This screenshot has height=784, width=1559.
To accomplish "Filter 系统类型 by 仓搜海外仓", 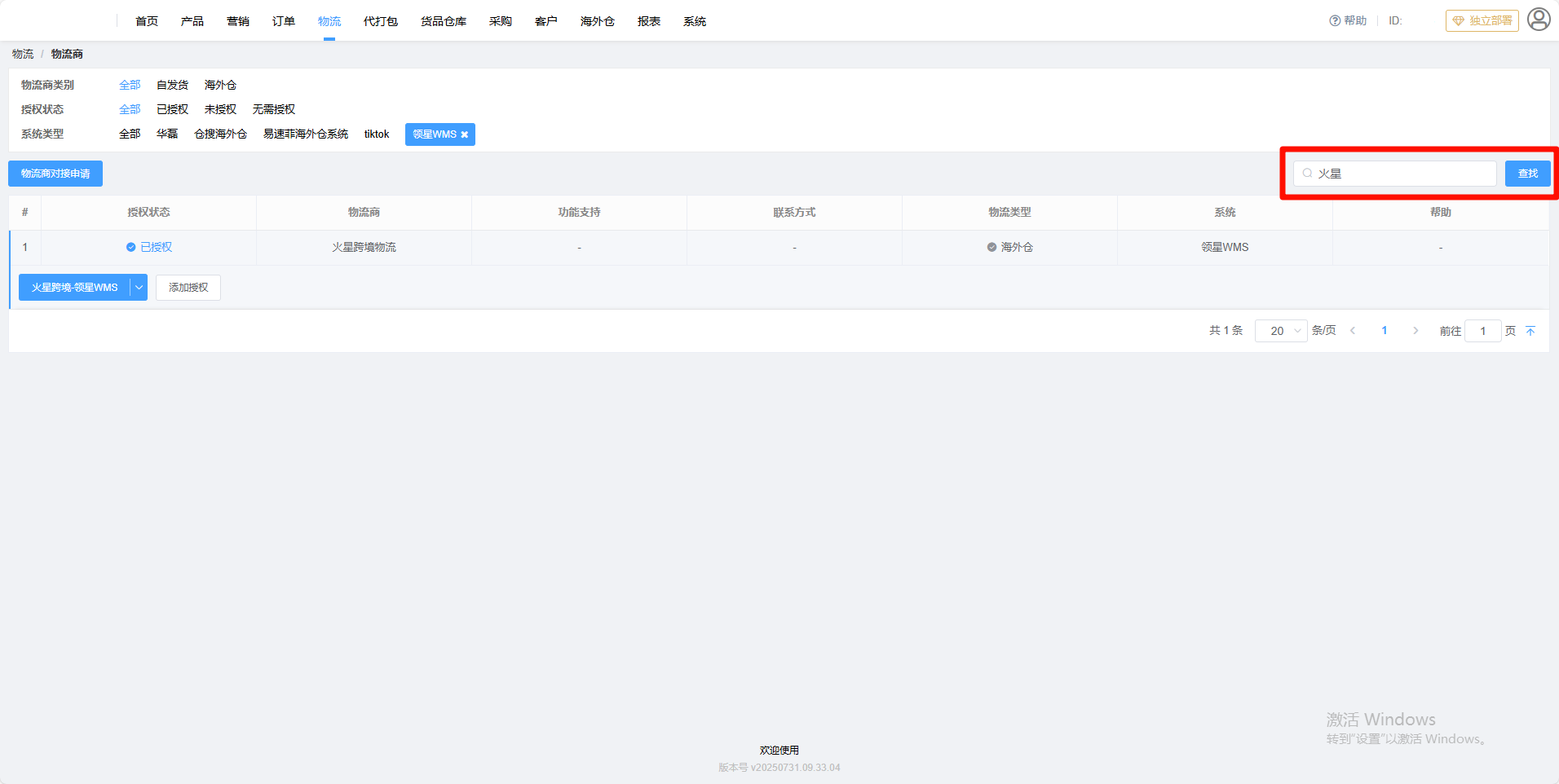I will tap(220, 134).
